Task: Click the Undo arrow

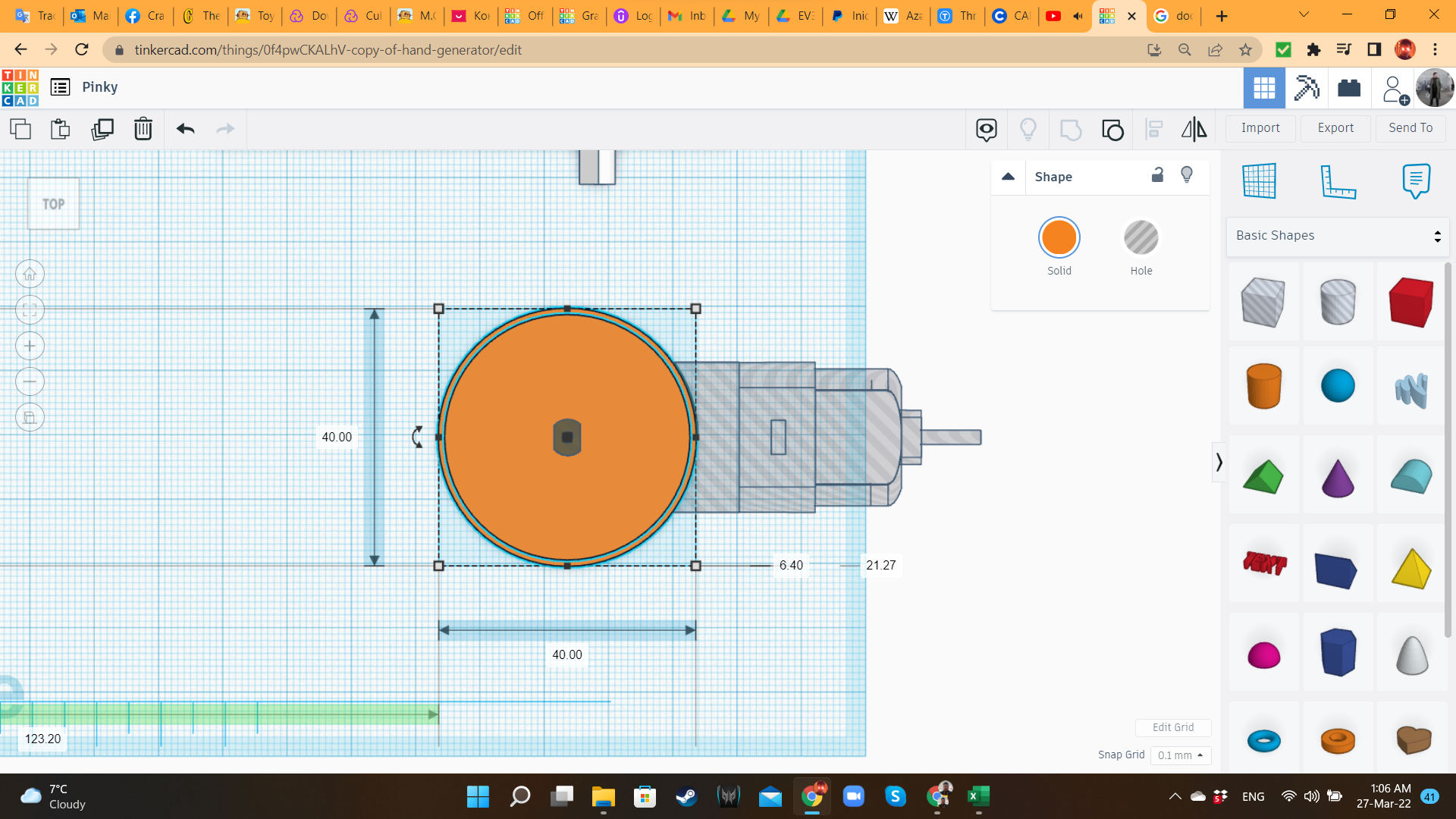Action: pos(185,129)
